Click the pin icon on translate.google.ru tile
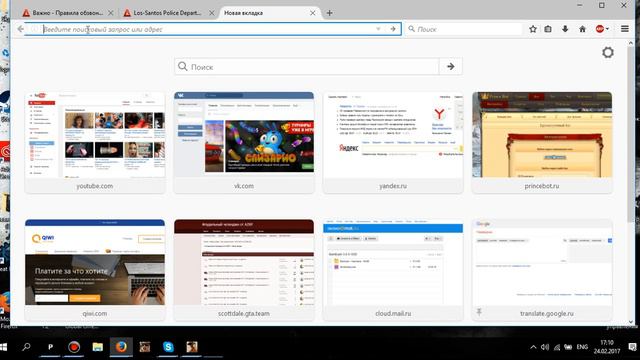 point(479,312)
